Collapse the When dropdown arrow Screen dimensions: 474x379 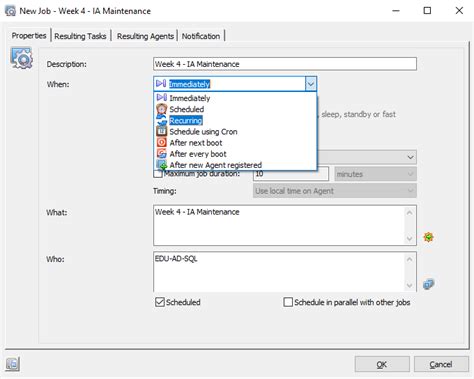pos(310,84)
